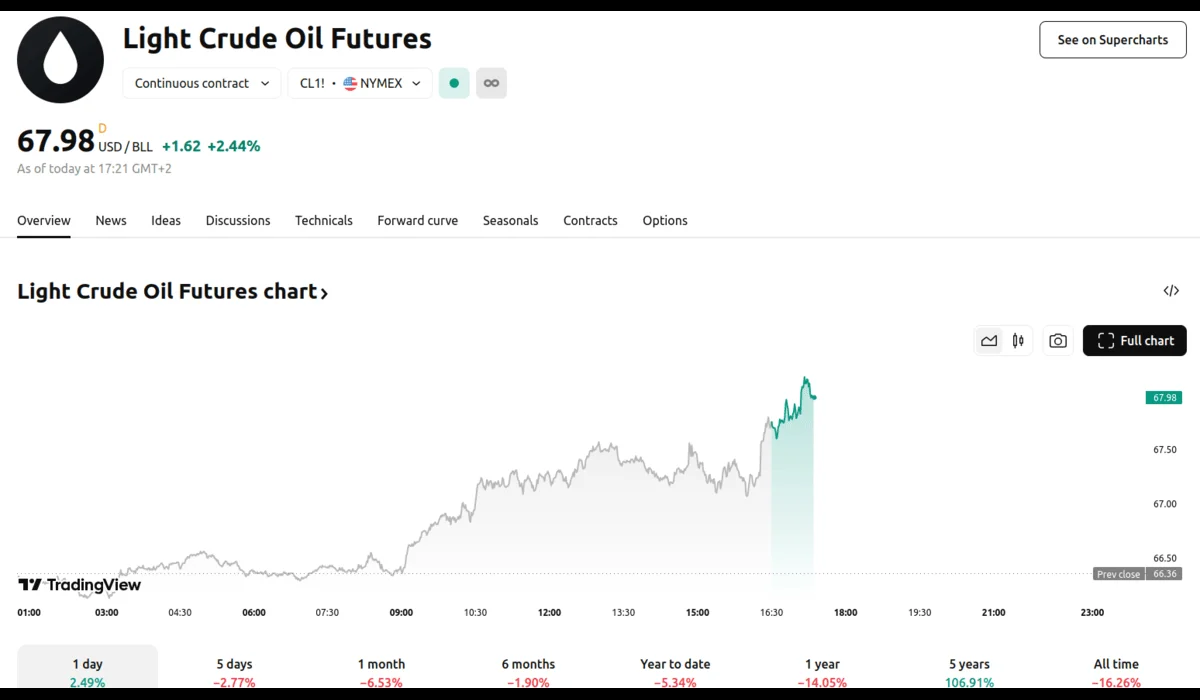The image size is (1200, 700).
Task: Click the 67.98 price label on axis
Action: [x=1164, y=398]
